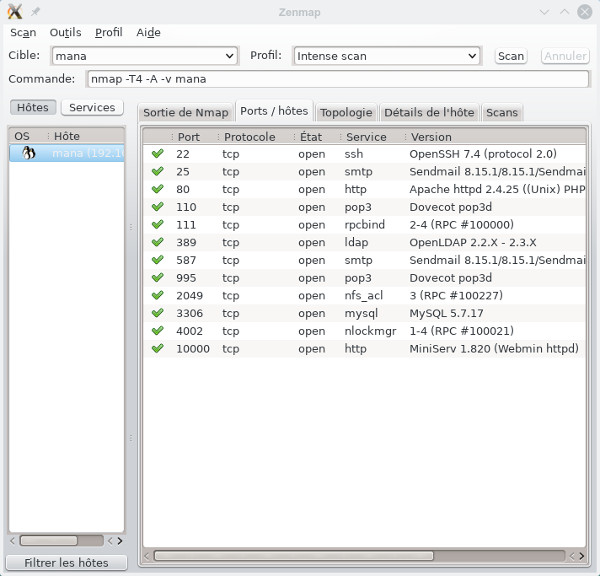The image size is (600, 576).
Task: Click the pin icon in the title bar
Action: tap(36, 11)
